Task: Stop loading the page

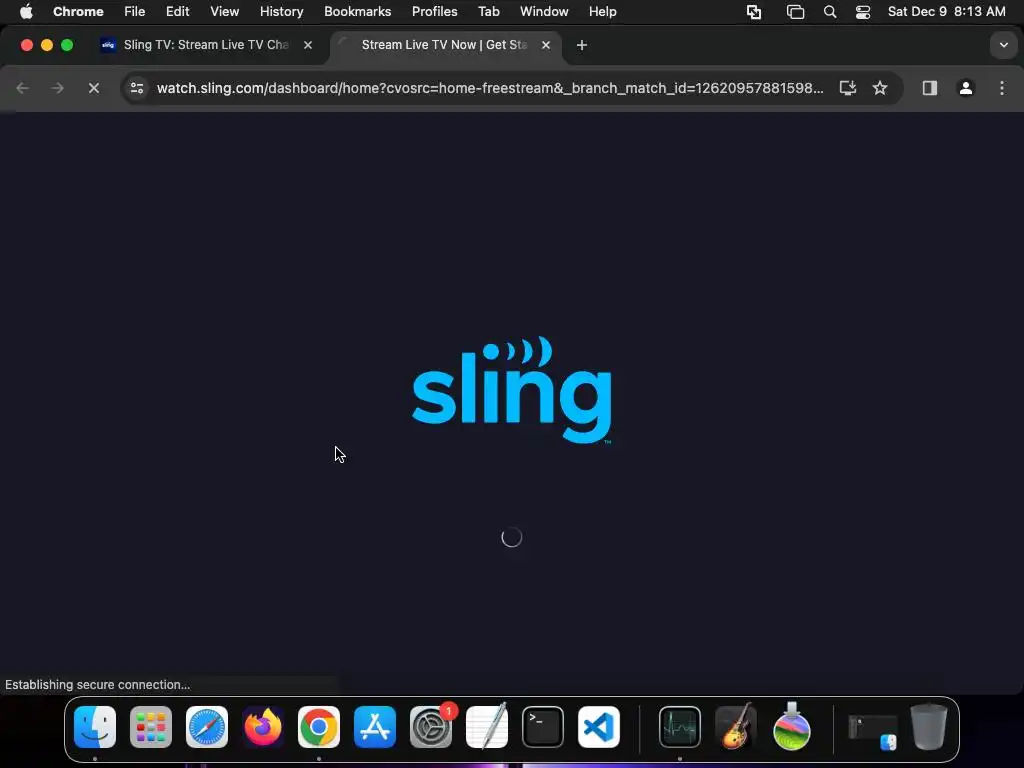Action: tap(93, 88)
